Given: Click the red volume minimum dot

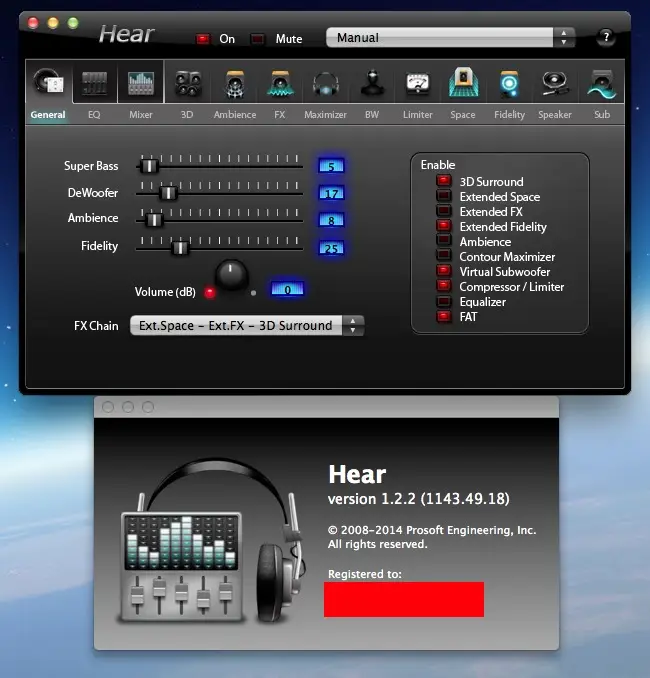Looking at the screenshot, I should point(210,293).
